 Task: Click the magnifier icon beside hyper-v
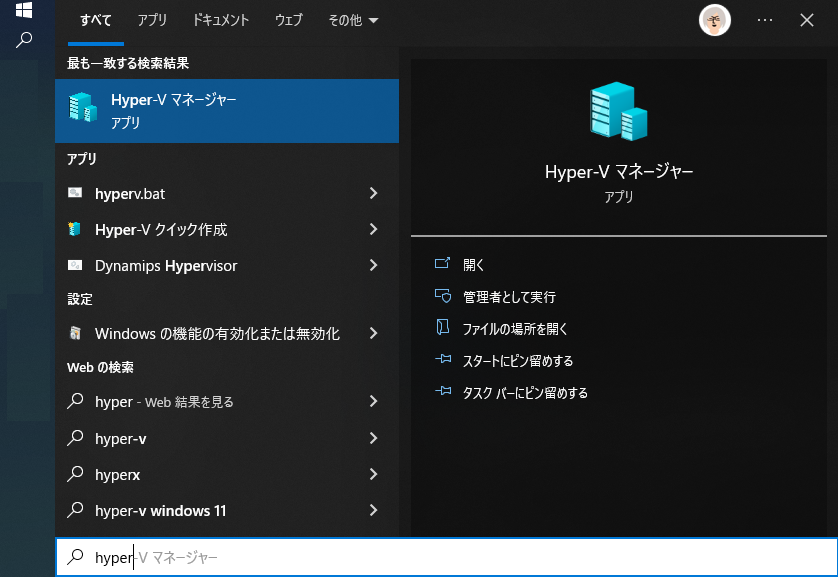[75, 438]
